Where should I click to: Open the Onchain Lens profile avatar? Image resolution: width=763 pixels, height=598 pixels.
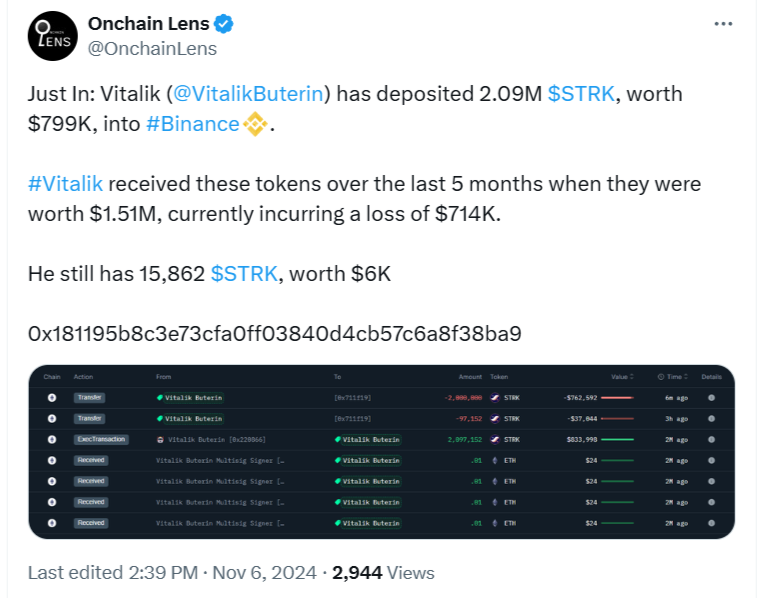[x=51, y=36]
